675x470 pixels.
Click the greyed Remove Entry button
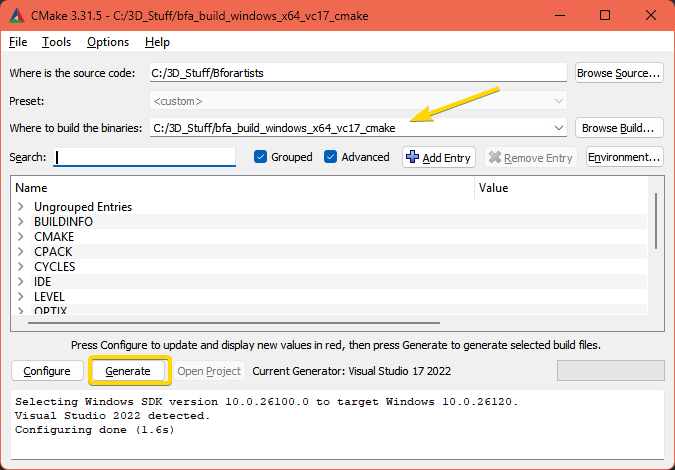pos(531,158)
